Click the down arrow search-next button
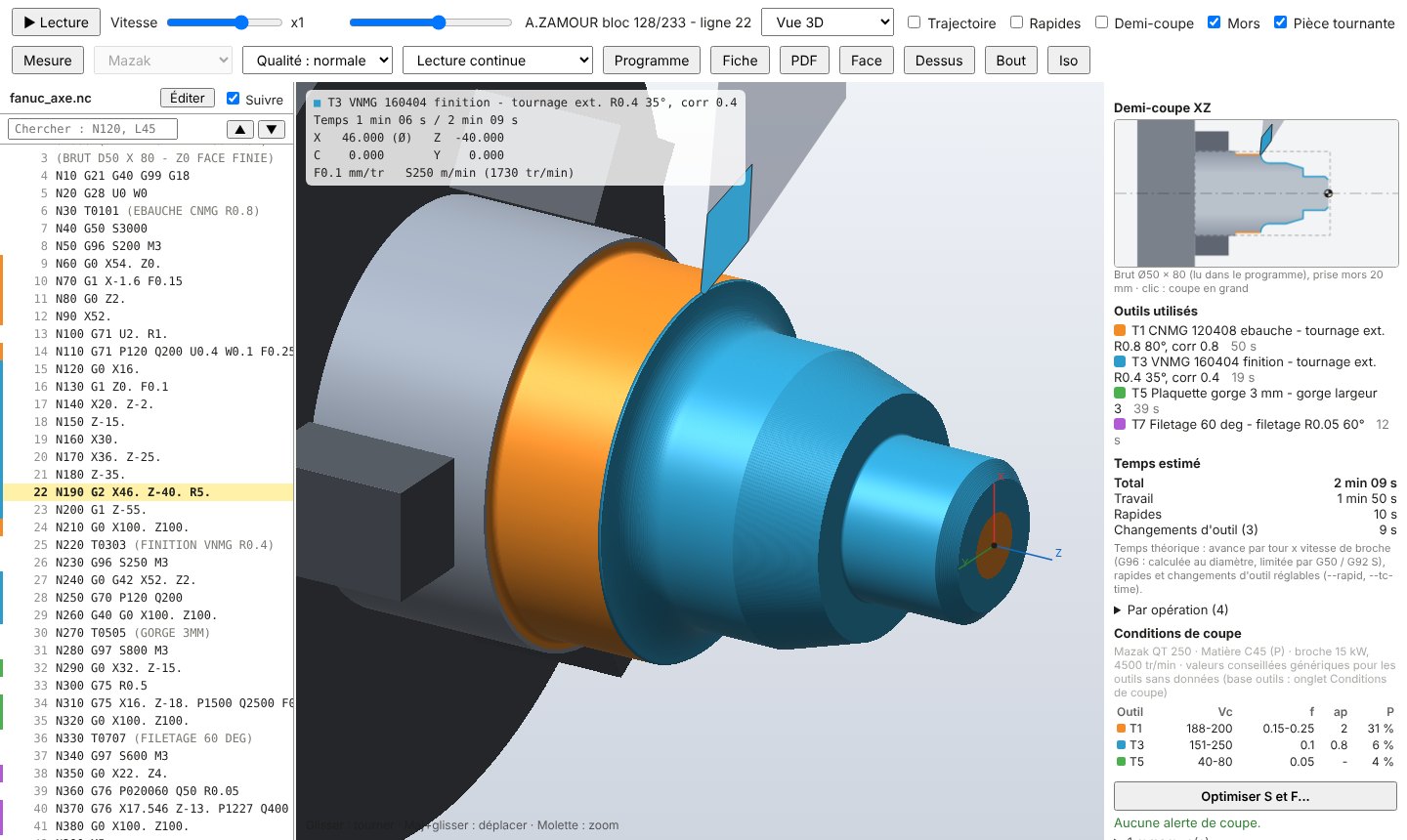The height and width of the screenshot is (840, 1407). coord(272,129)
